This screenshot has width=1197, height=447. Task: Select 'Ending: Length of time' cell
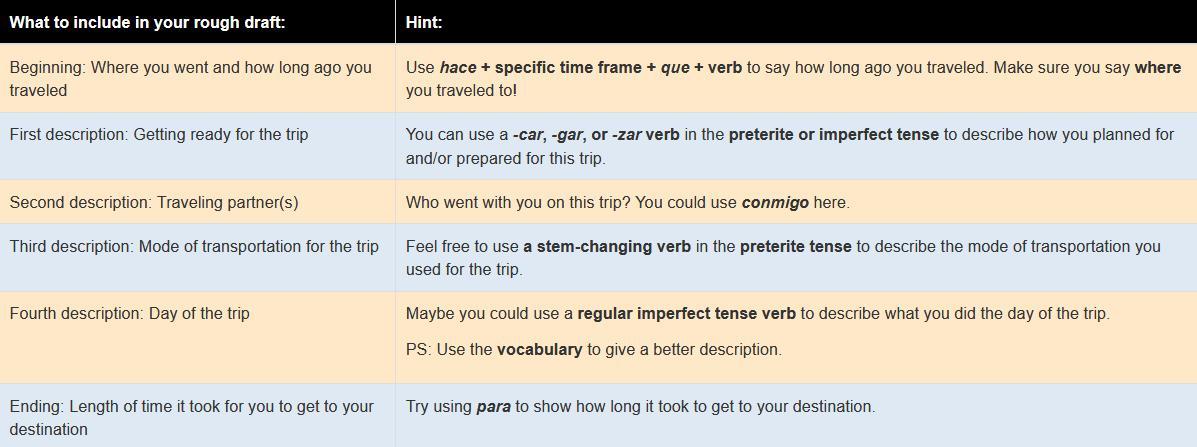pos(197,415)
